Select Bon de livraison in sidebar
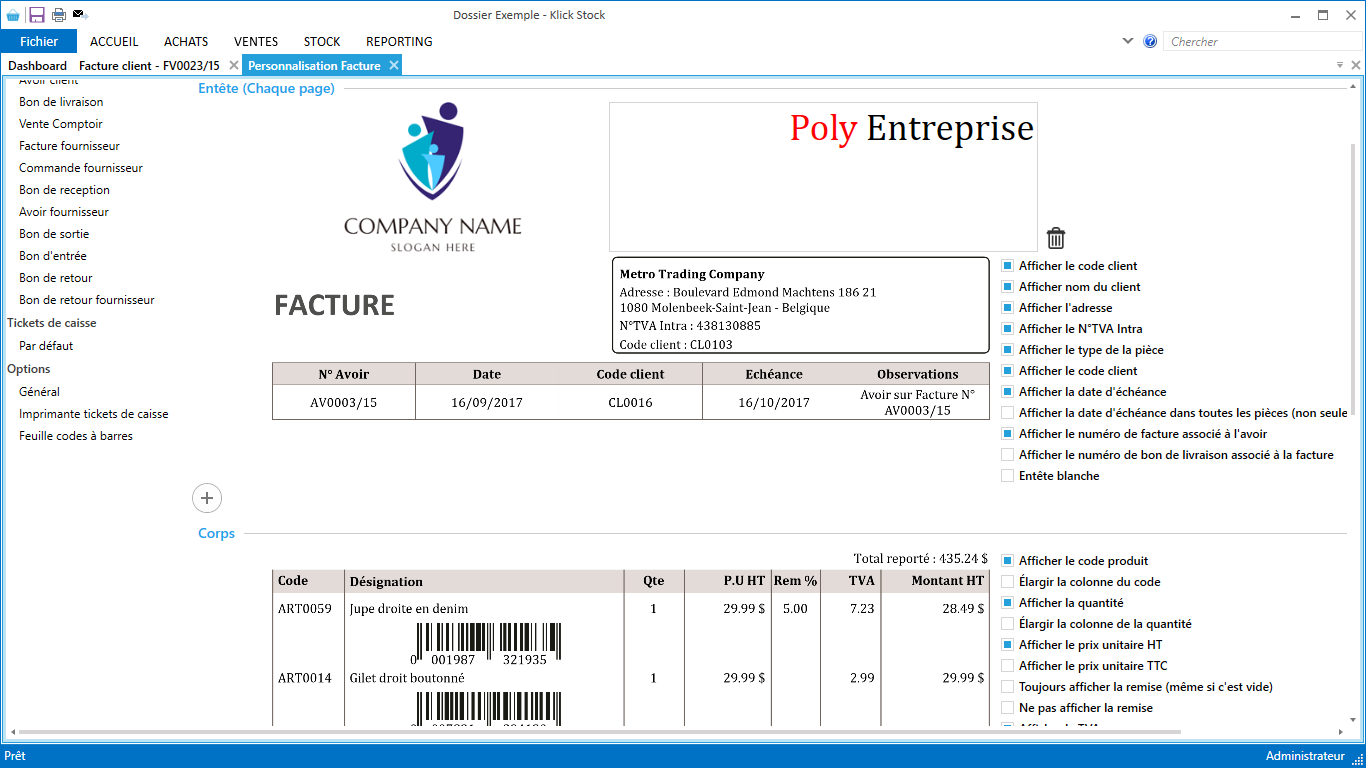This screenshot has width=1366, height=768. tap(61, 102)
